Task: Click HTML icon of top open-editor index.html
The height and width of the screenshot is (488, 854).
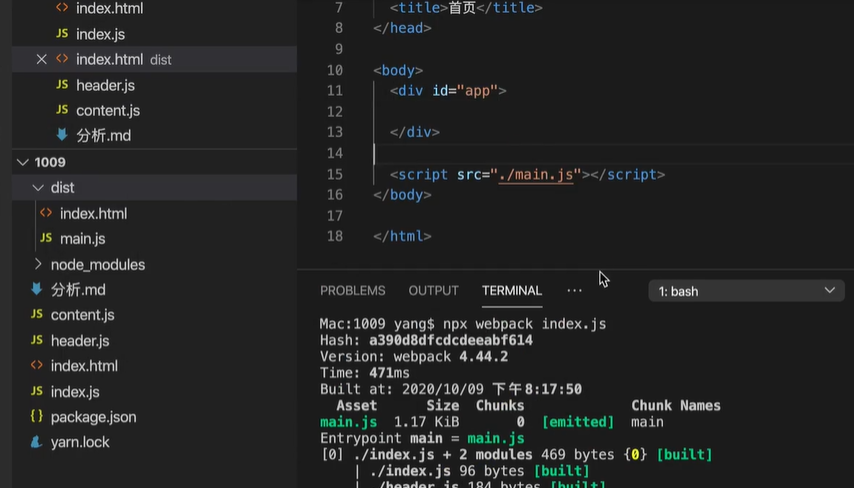Action: [x=62, y=8]
